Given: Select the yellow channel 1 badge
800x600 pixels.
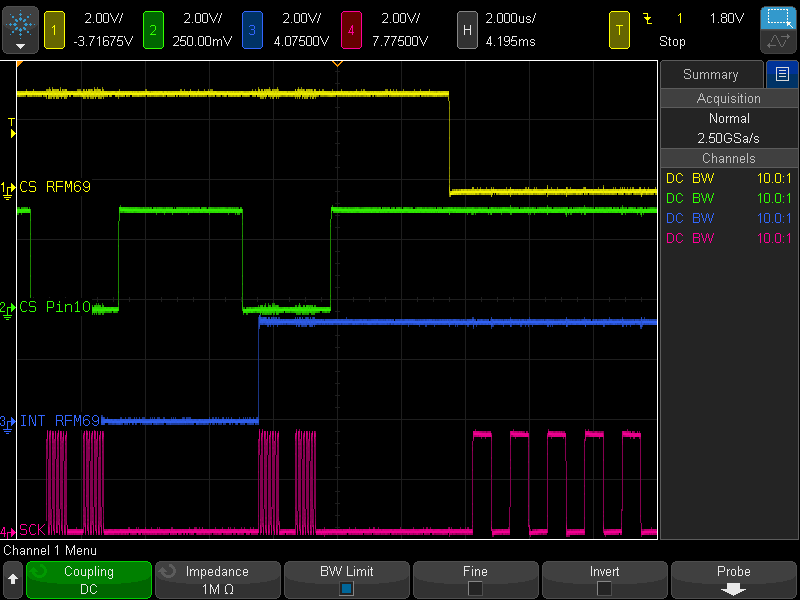Looking at the screenshot, I should click(x=55, y=30).
